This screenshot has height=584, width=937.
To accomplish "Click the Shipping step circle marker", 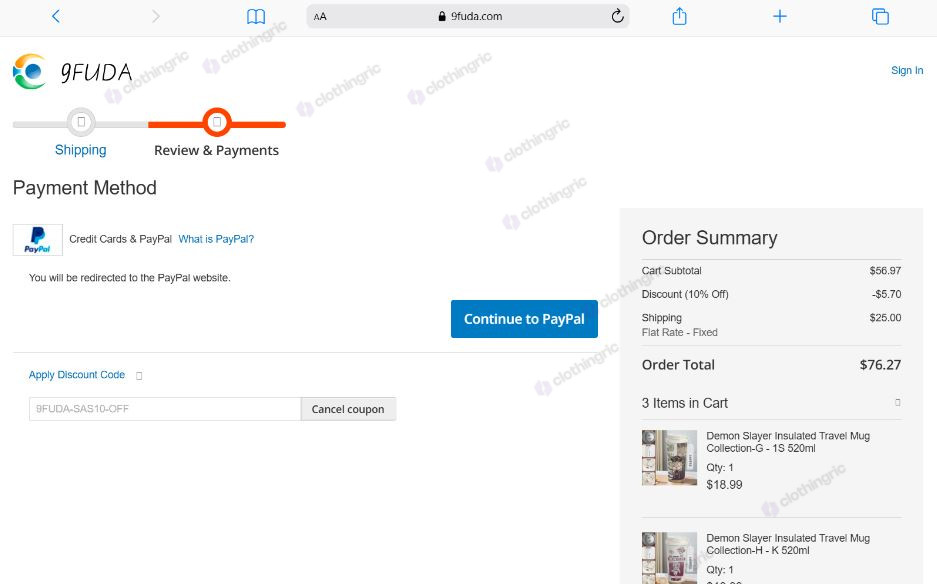I will pyautogui.click(x=81, y=122).
